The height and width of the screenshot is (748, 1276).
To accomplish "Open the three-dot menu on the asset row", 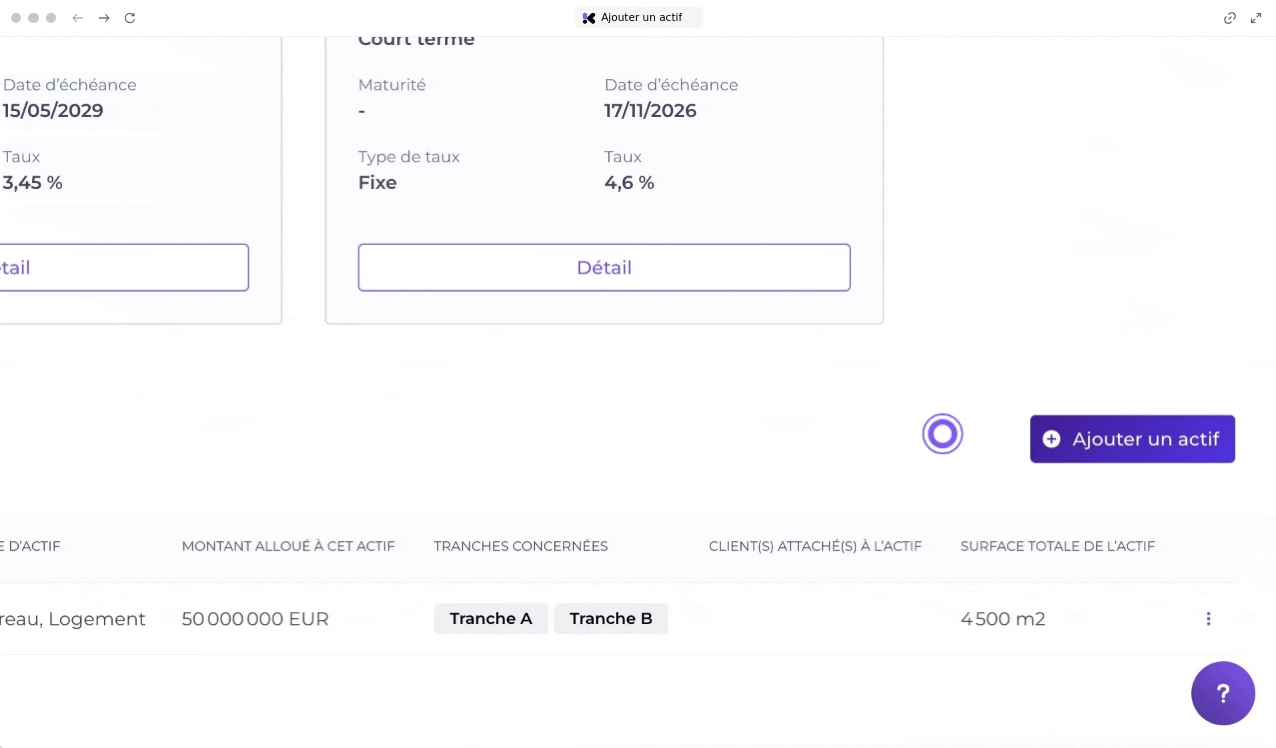I will pyautogui.click(x=1208, y=619).
